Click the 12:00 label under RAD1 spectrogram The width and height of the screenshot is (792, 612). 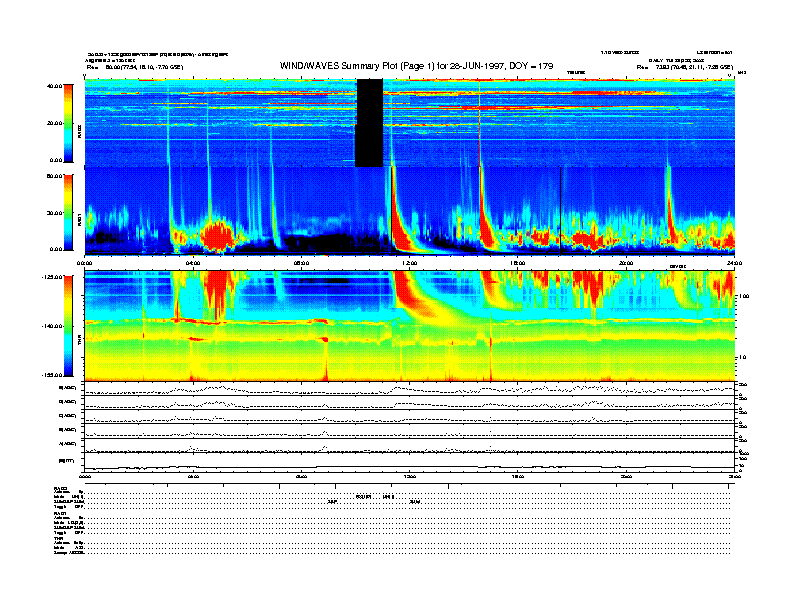point(409,263)
